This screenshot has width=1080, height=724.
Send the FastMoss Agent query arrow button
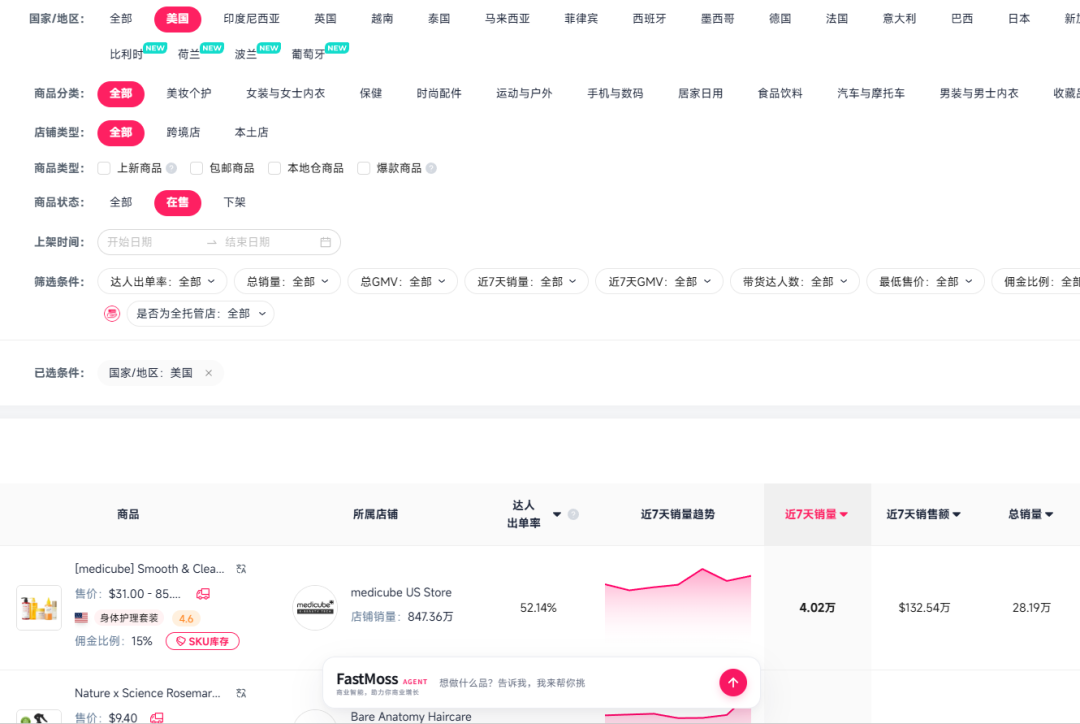(x=733, y=683)
